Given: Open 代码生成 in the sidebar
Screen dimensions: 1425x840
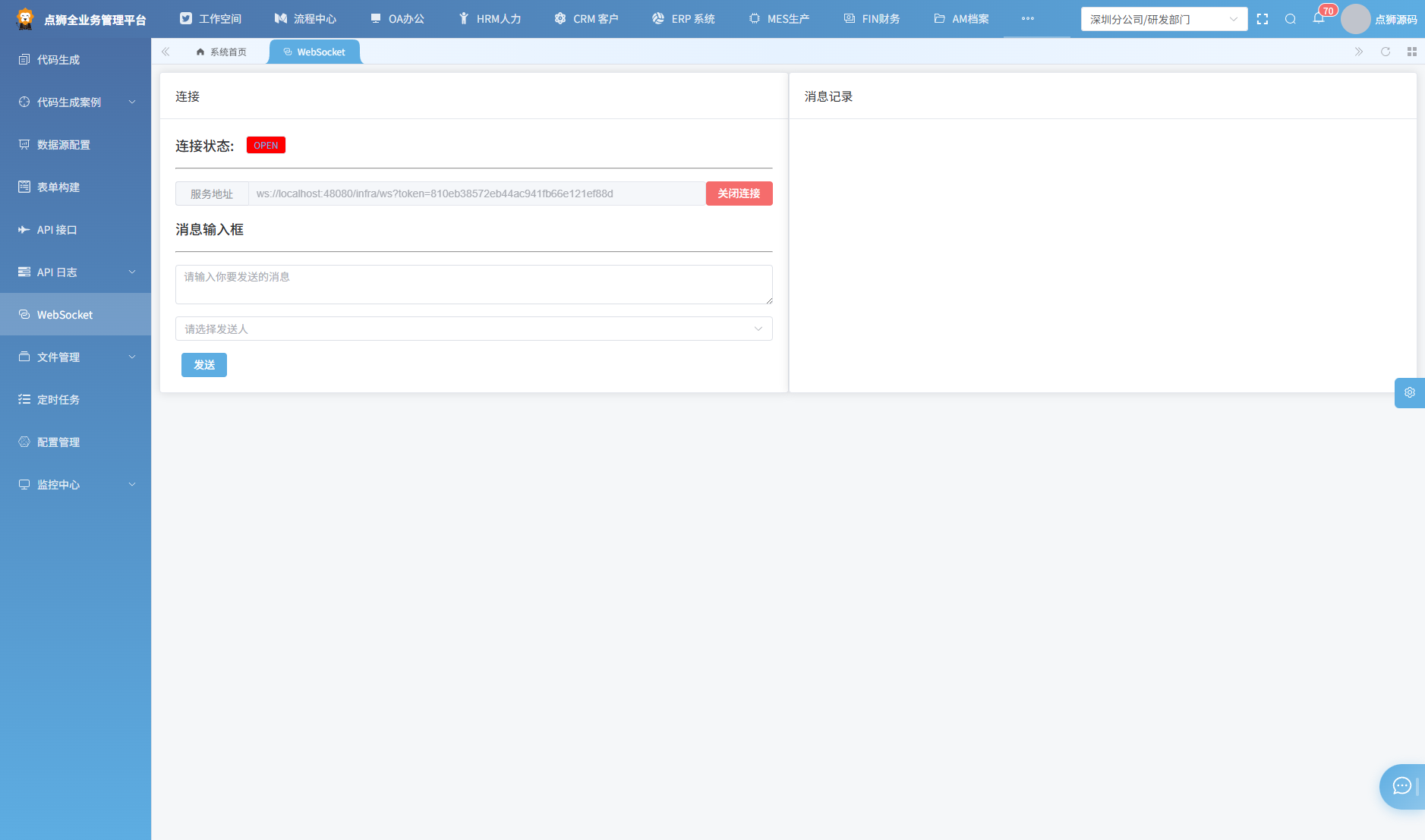Looking at the screenshot, I should click(75, 59).
